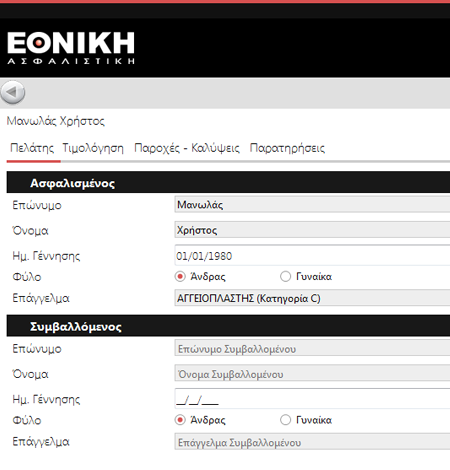Open the Παροχές - Καλύψεις tab

pos(187,148)
